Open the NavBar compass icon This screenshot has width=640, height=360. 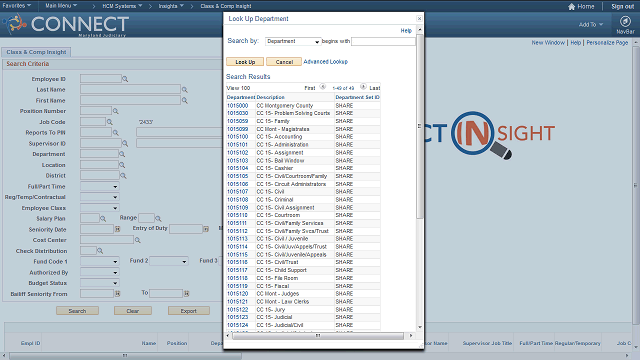pos(625,21)
